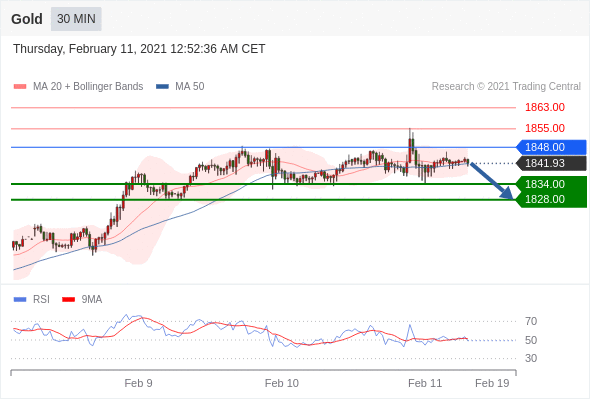Screen dimensions: 590x400
Task: Click the 30 MIN timeframe button
Action: point(76,19)
